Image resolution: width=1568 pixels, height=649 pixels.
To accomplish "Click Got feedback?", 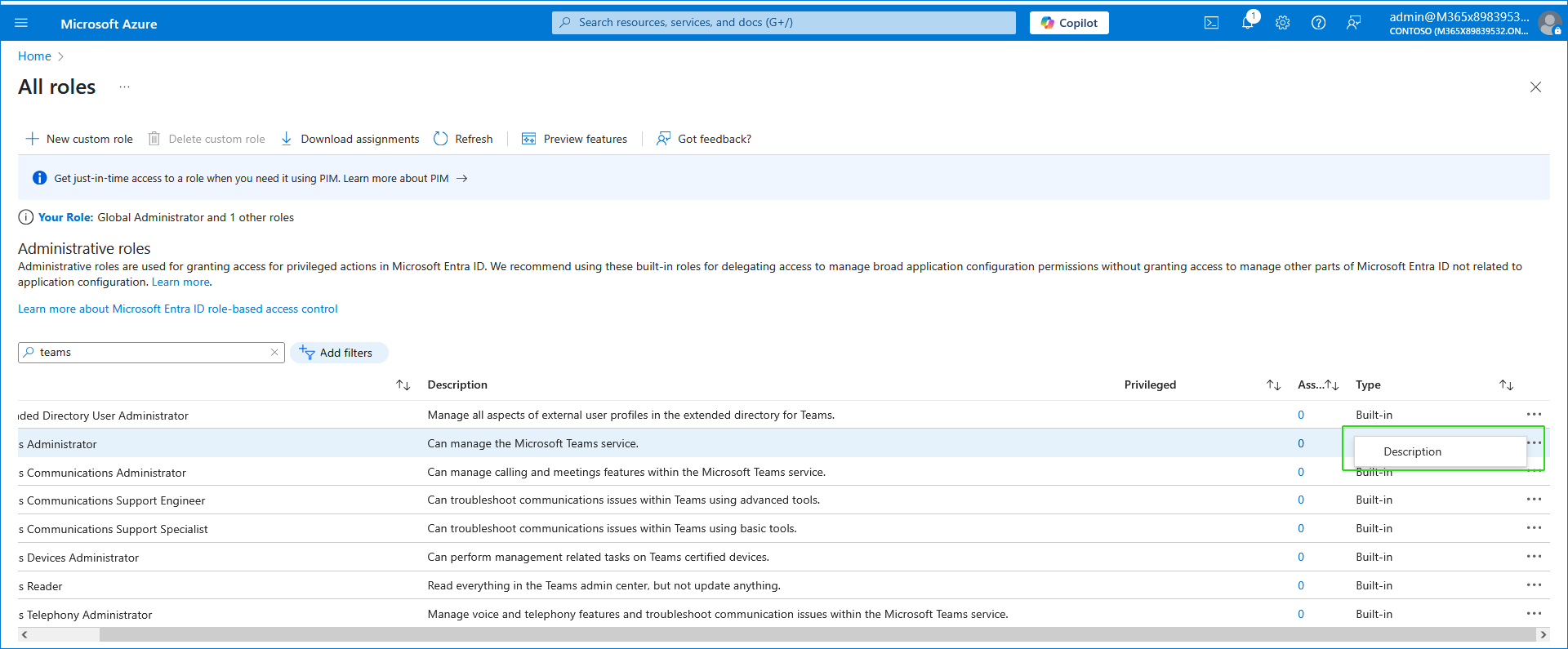I will [704, 139].
